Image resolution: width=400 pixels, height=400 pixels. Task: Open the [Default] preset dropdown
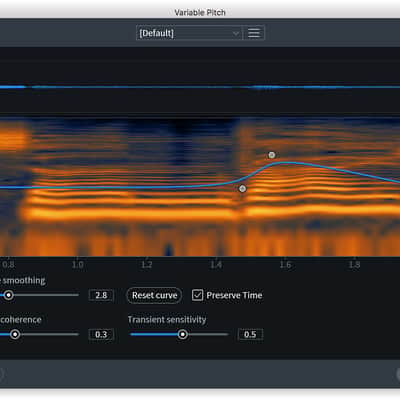(189, 33)
